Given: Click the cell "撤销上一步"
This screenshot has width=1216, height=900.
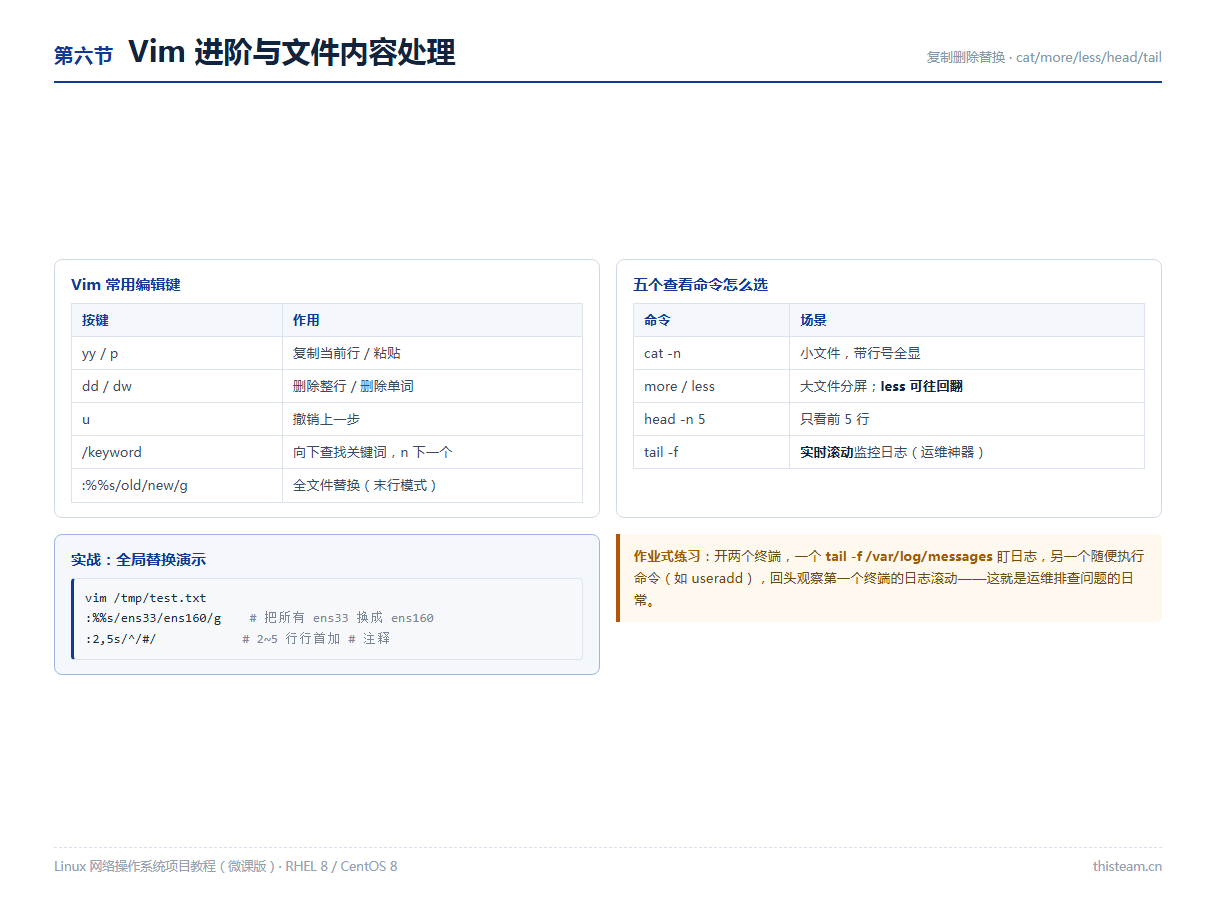Looking at the screenshot, I should pos(432,419).
